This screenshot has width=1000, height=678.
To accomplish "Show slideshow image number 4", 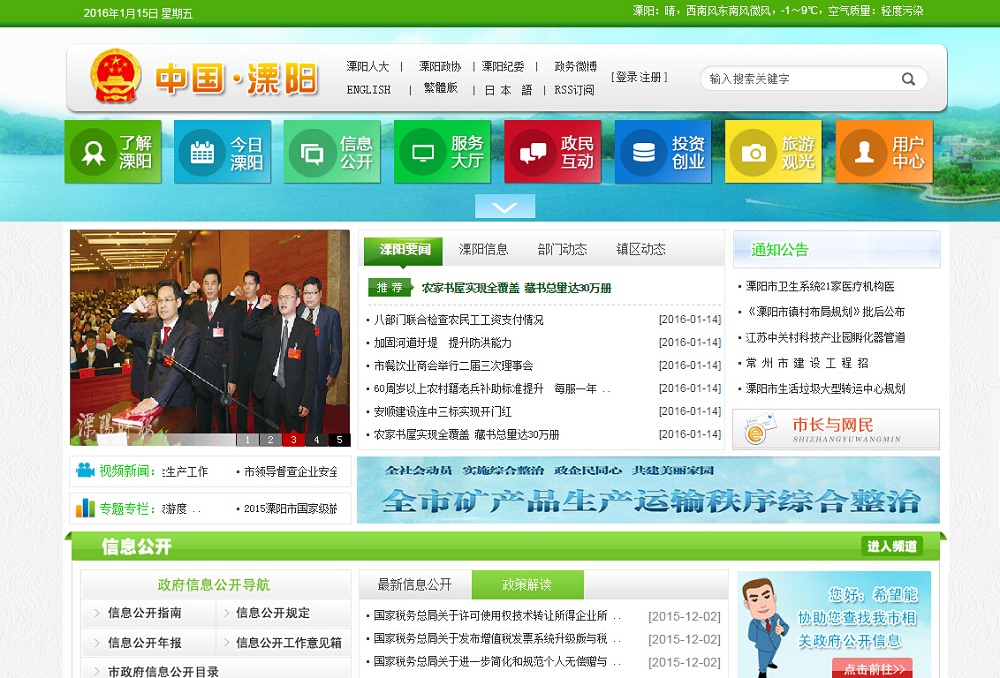I will click(316, 439).
